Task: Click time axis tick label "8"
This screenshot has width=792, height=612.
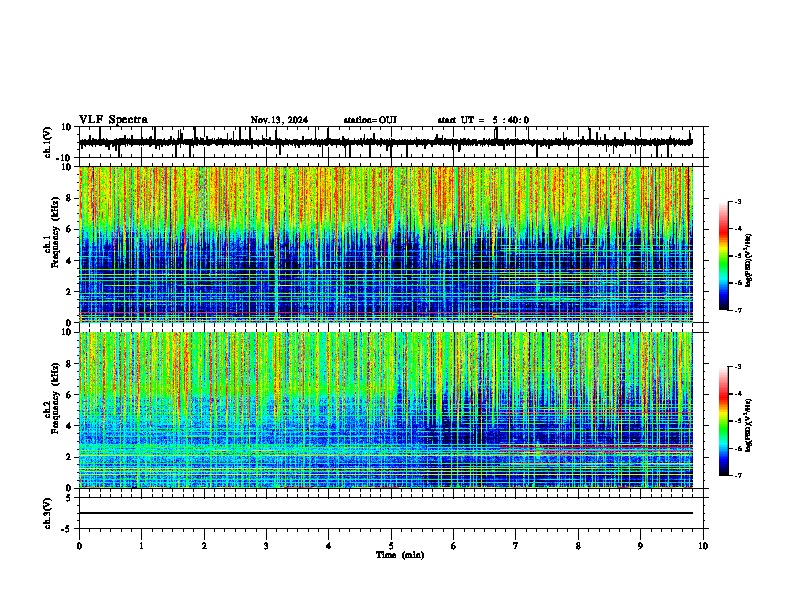Action: pyautogui.click(x=578, y=546)
